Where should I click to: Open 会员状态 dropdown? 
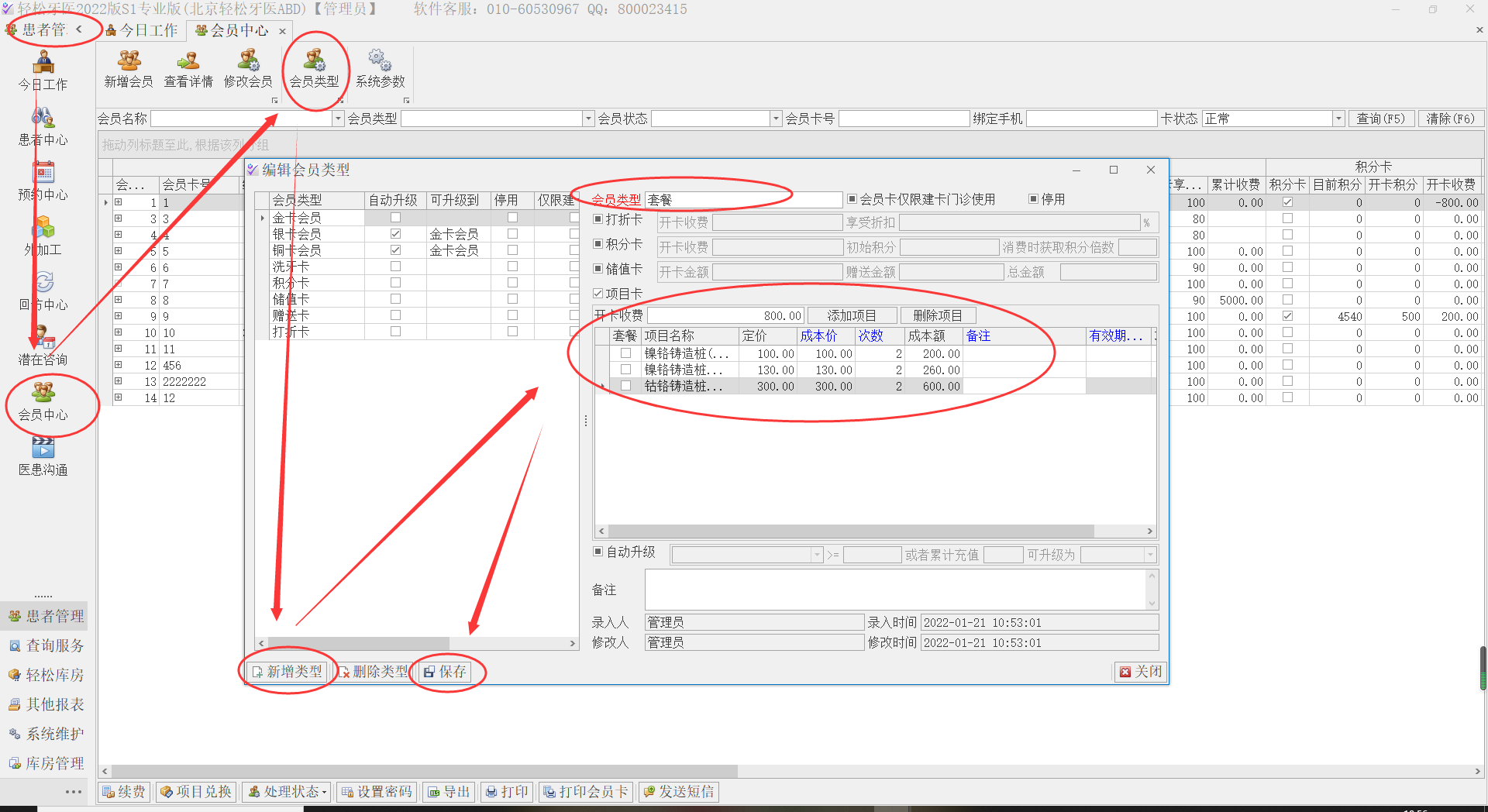click(776, 119)
